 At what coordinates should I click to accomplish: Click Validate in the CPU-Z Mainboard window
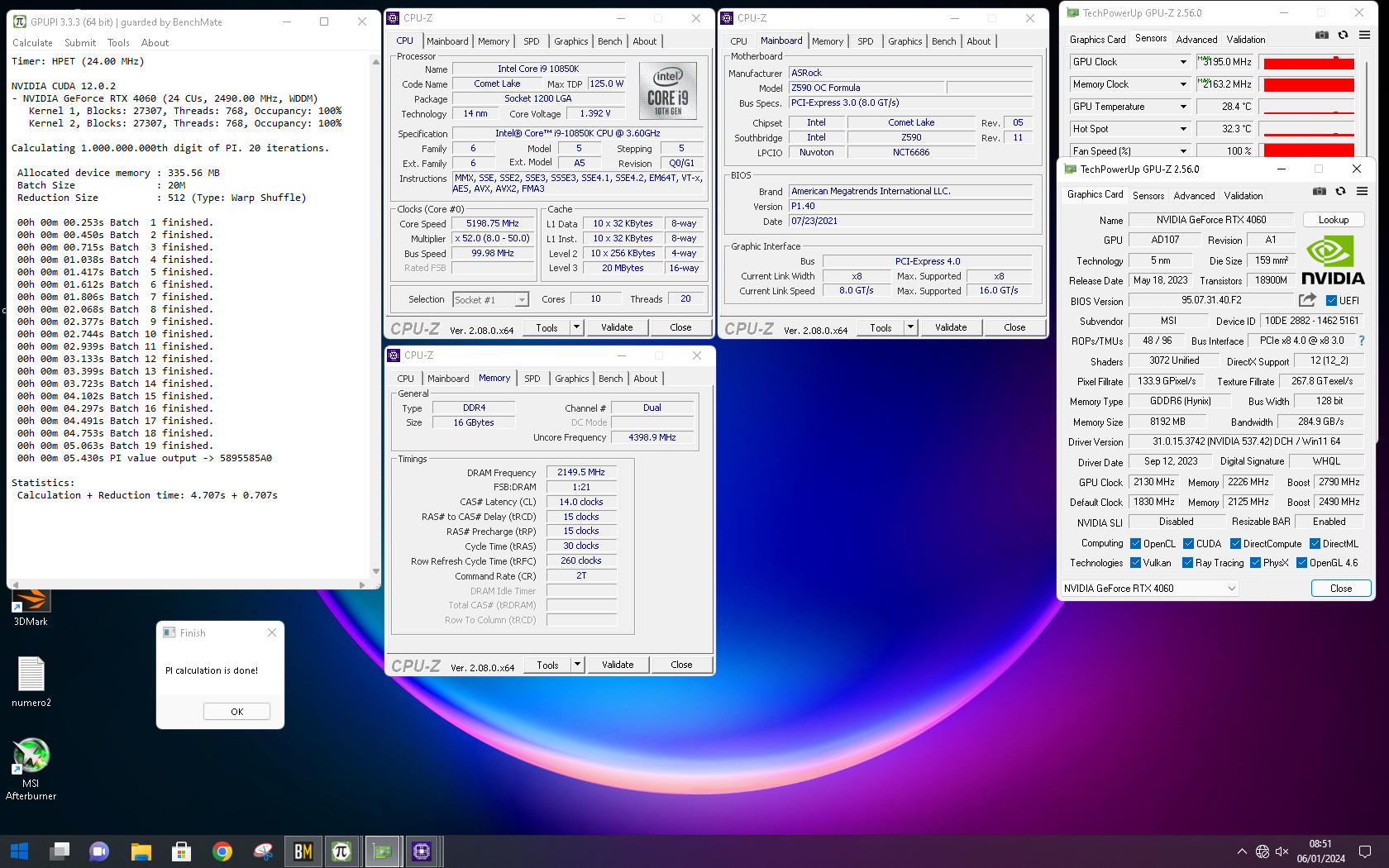(x=951, y=327)
